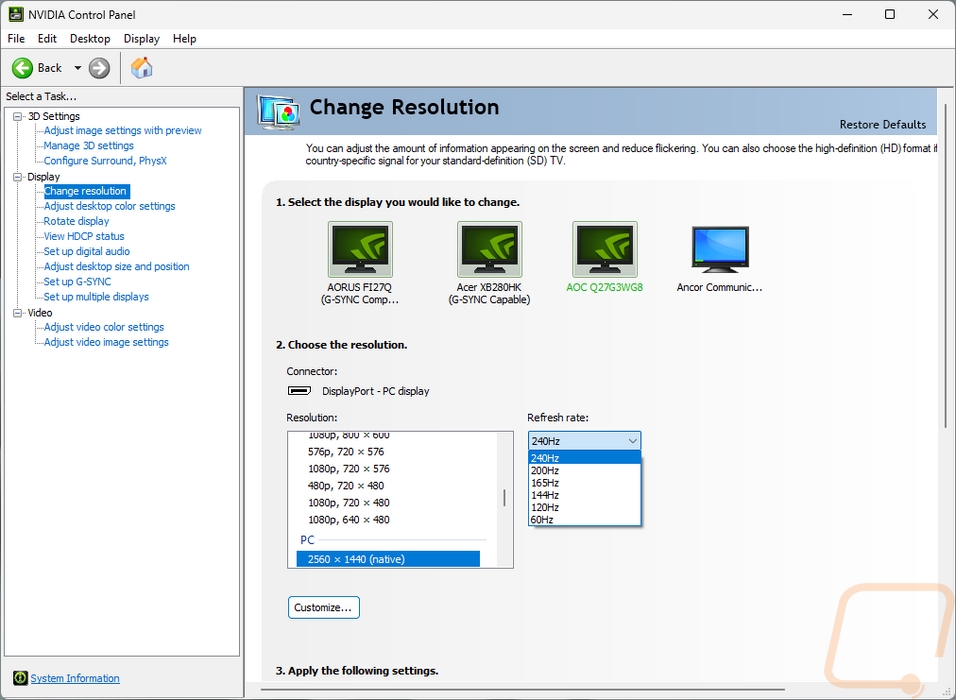The width and height of the screenshot is (956, 700).
Task: Choose 144Hz from refresh rate list
Action: (584, 495)
